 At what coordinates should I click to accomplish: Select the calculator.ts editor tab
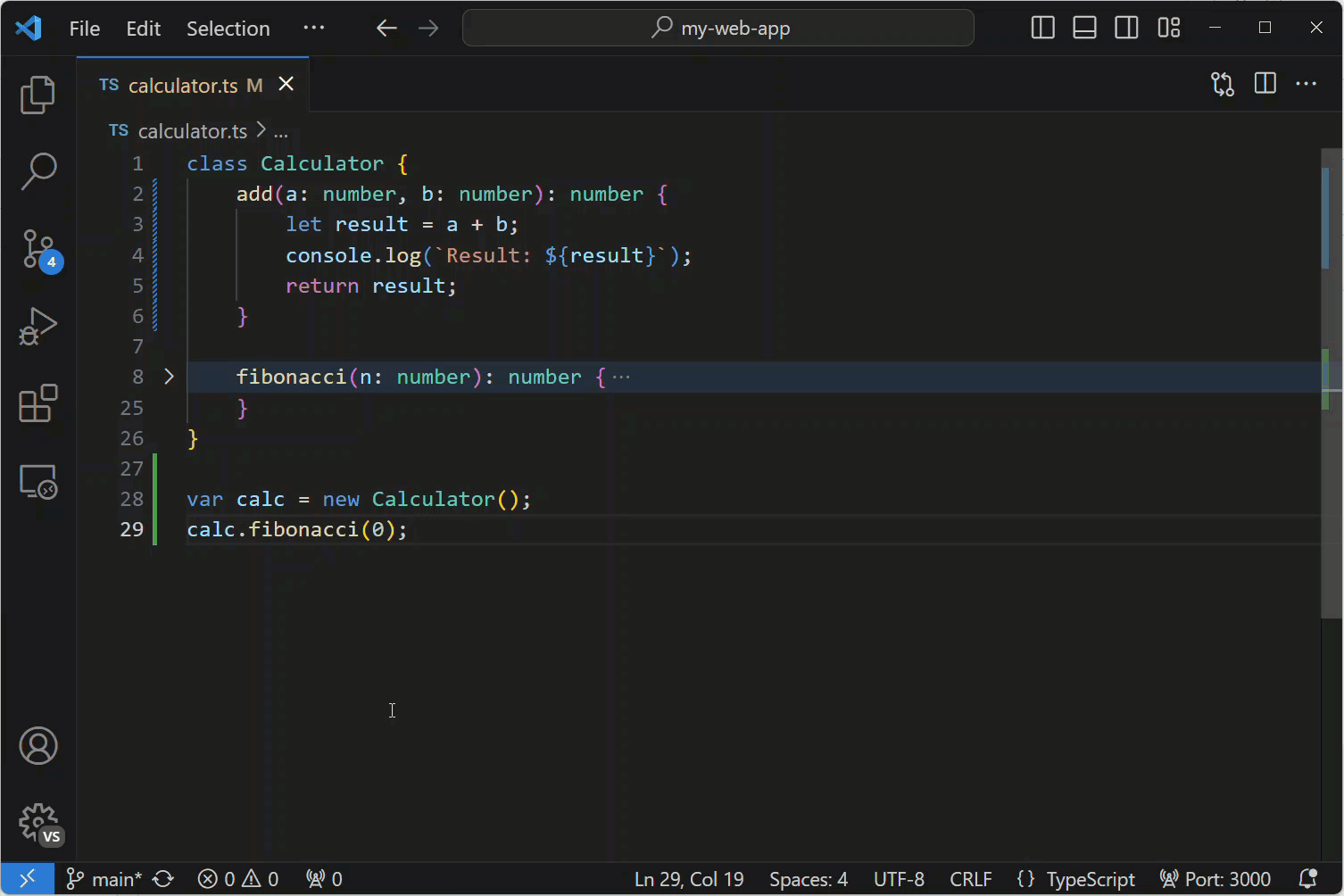pyautogui.click(x=183, y=86)
